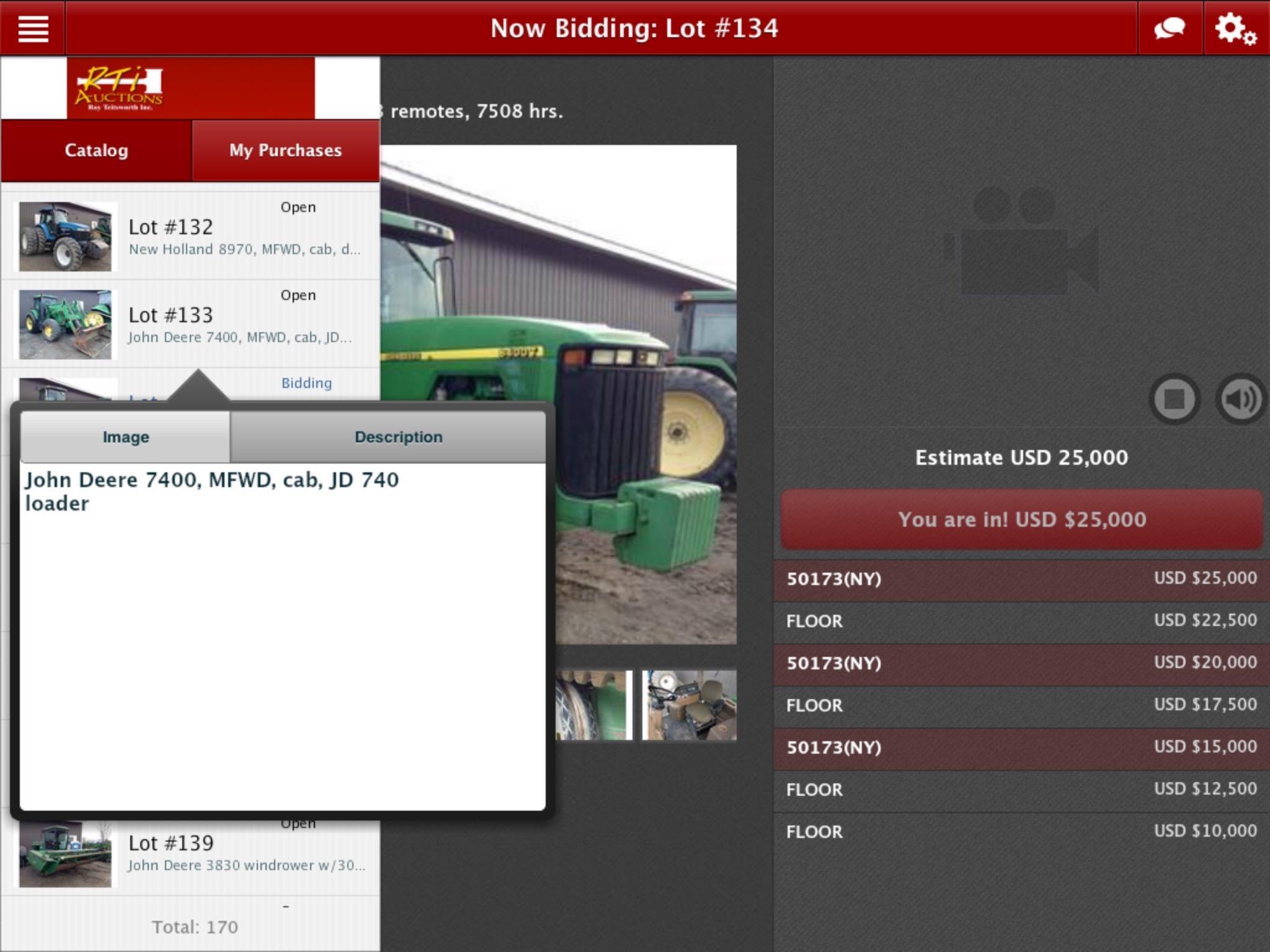Select the Image tab in popup
1270x952 pixels.
click(x=125, y=437)
